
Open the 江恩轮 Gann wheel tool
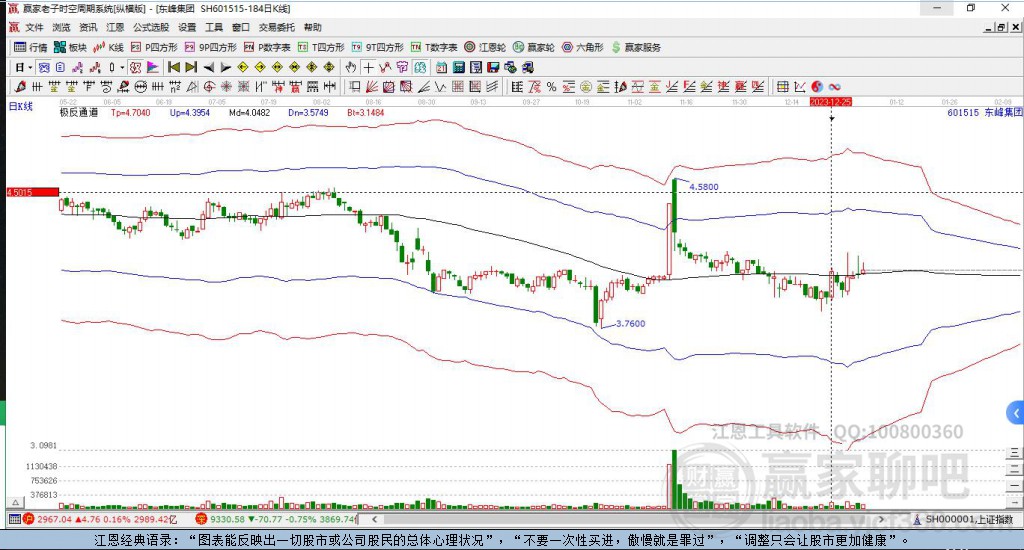click(x=485, y=47)
